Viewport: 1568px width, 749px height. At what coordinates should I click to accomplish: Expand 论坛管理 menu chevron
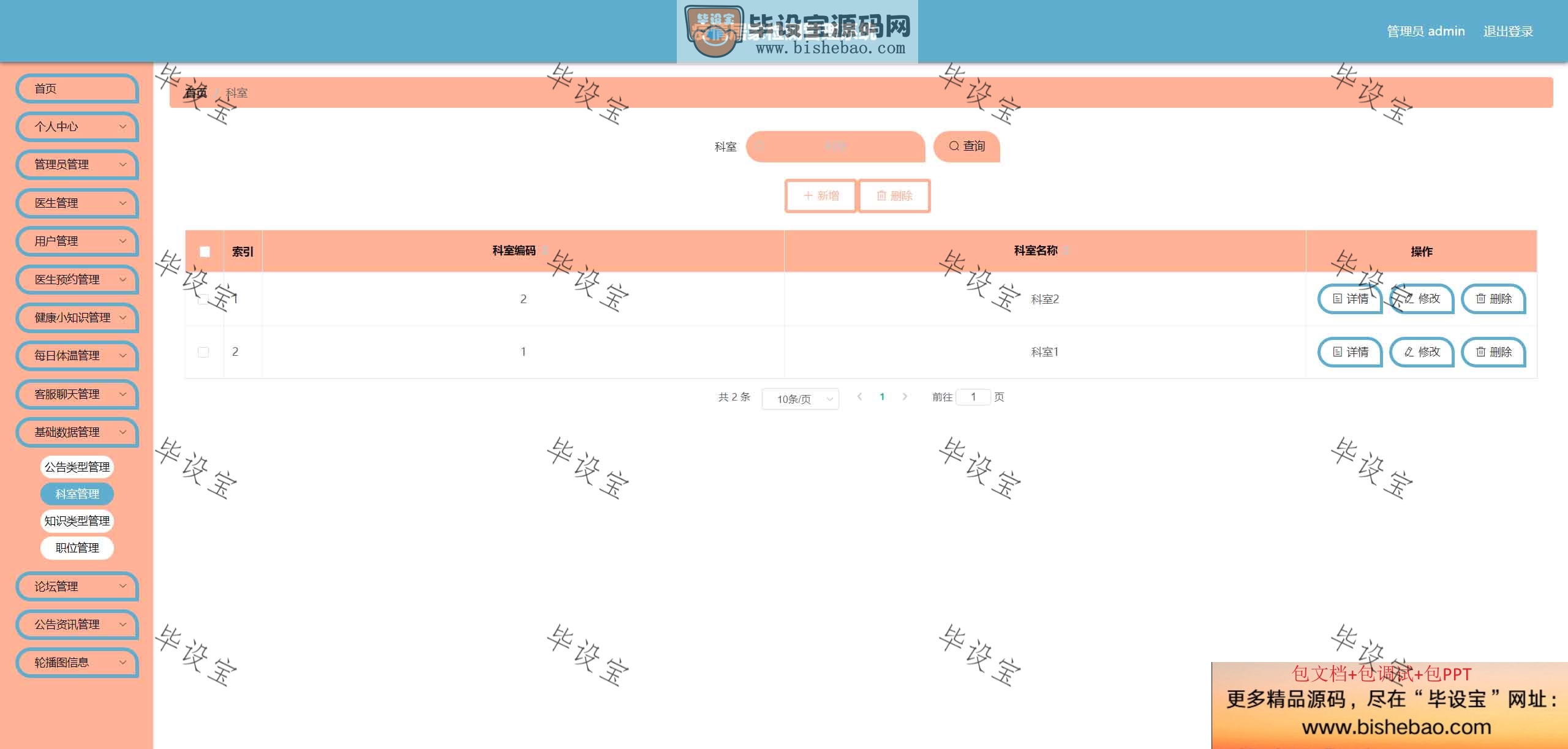[123, 587]
